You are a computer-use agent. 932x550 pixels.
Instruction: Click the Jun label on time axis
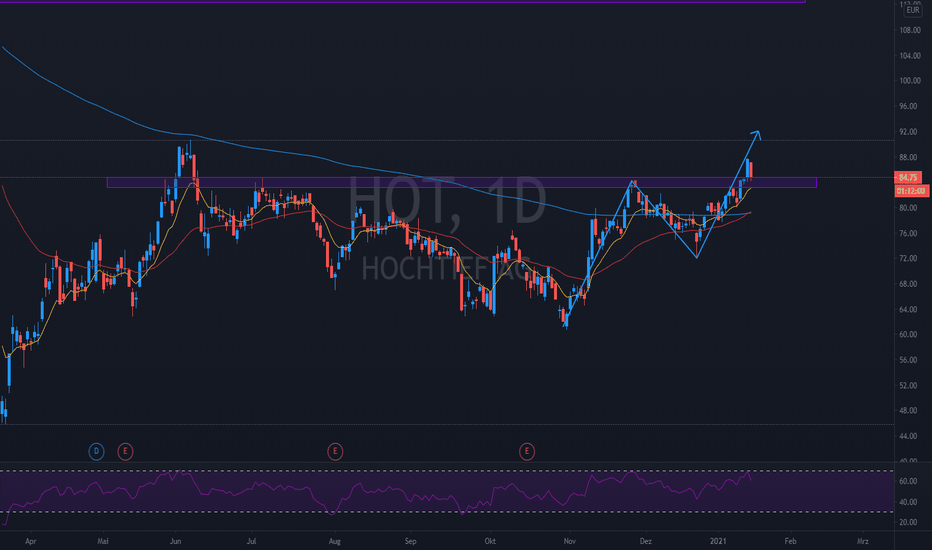click(175, 542)
